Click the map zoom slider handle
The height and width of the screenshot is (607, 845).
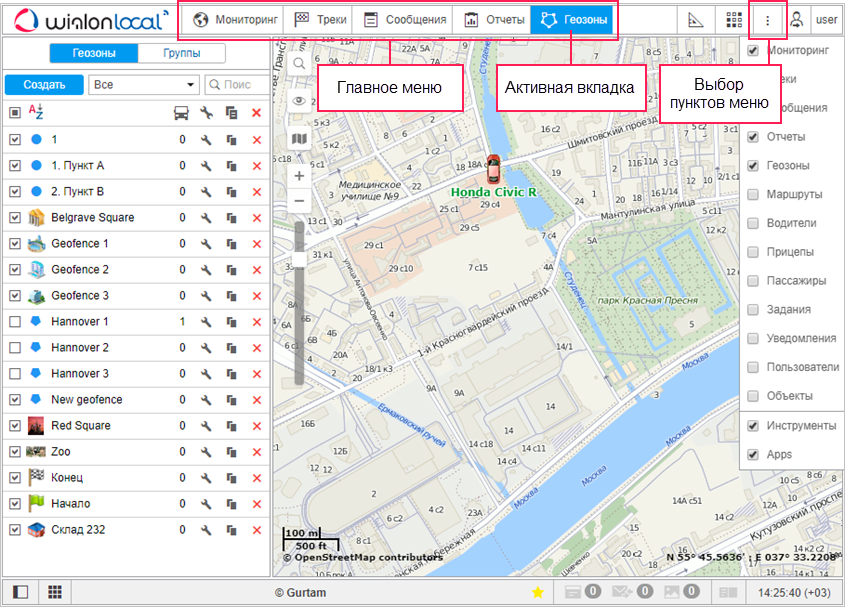point(298,260)
